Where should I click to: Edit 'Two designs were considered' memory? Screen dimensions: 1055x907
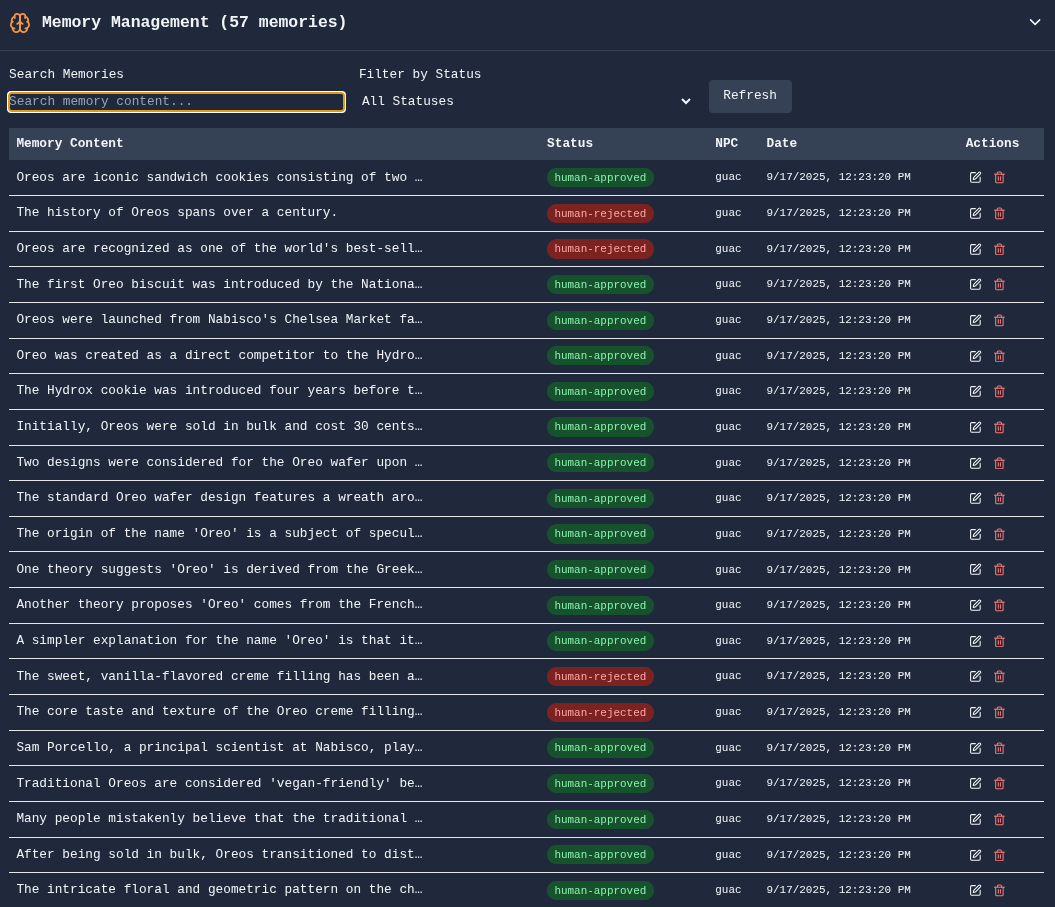coord(976,463)
